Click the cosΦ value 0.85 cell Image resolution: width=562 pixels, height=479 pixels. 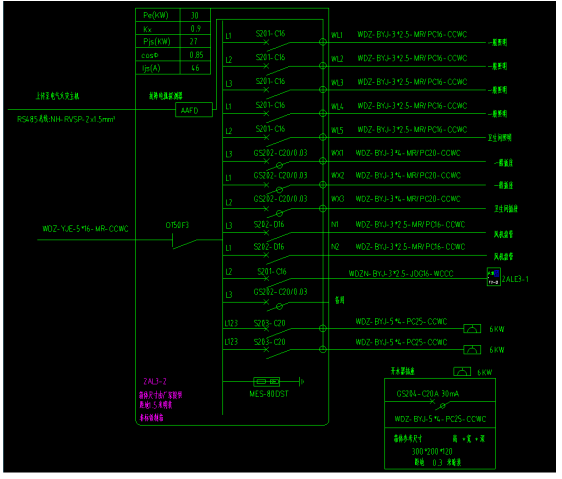[x=197, y=55]
